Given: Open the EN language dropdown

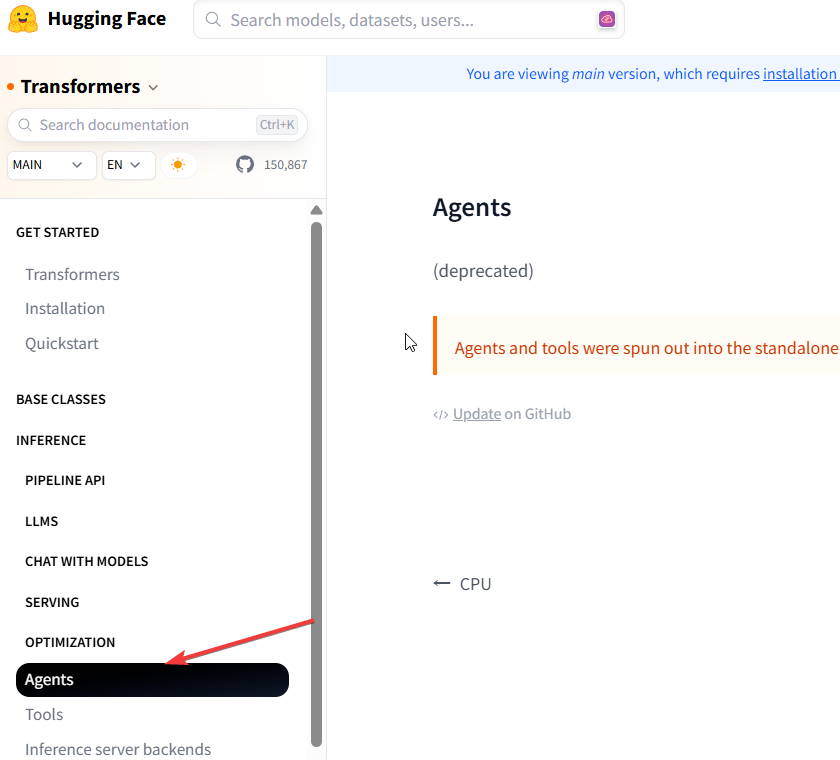Looking at the screenshot, I should [128, 165].
